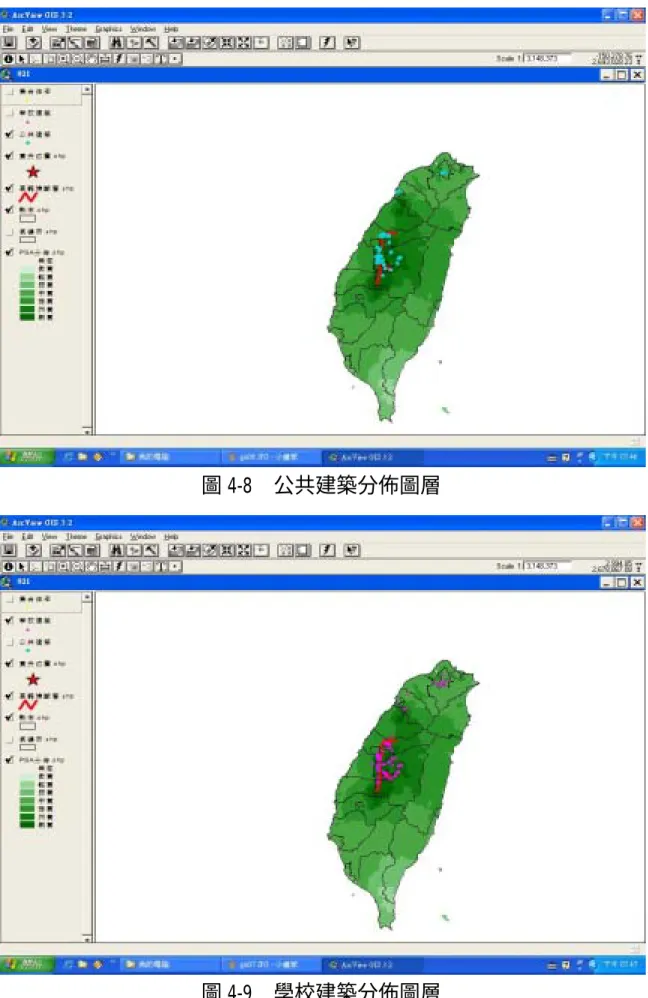Select the Pointer tool in 圖 4-8 window
This screenshot has width=648, height=998.
(22, 59)
